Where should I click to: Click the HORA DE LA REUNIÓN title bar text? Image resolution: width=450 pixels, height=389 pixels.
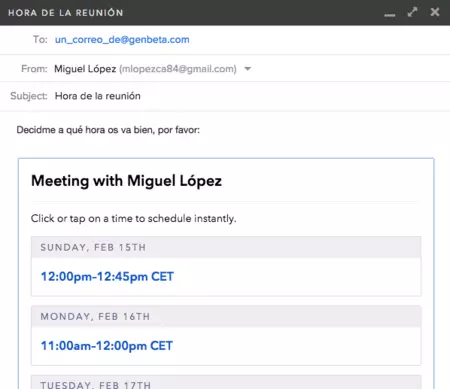pos(66,13)
